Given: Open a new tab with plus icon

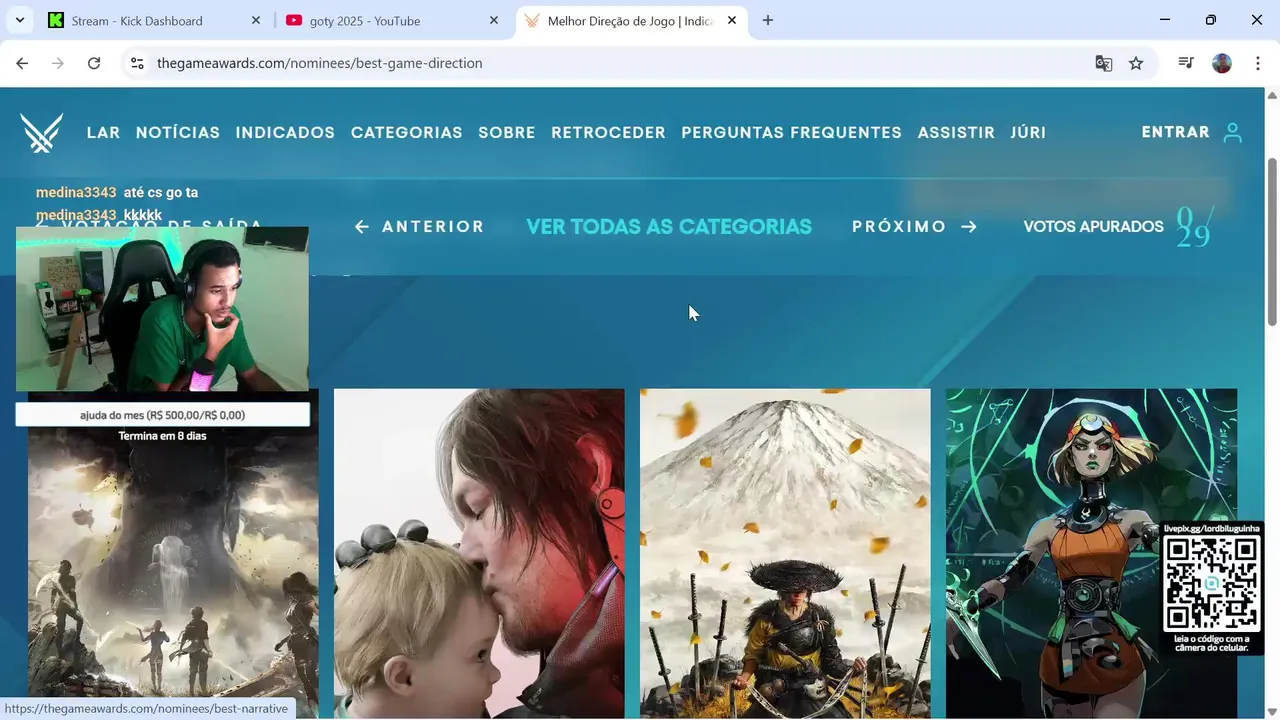Looking at the screenshot, I should pos(768,20).
